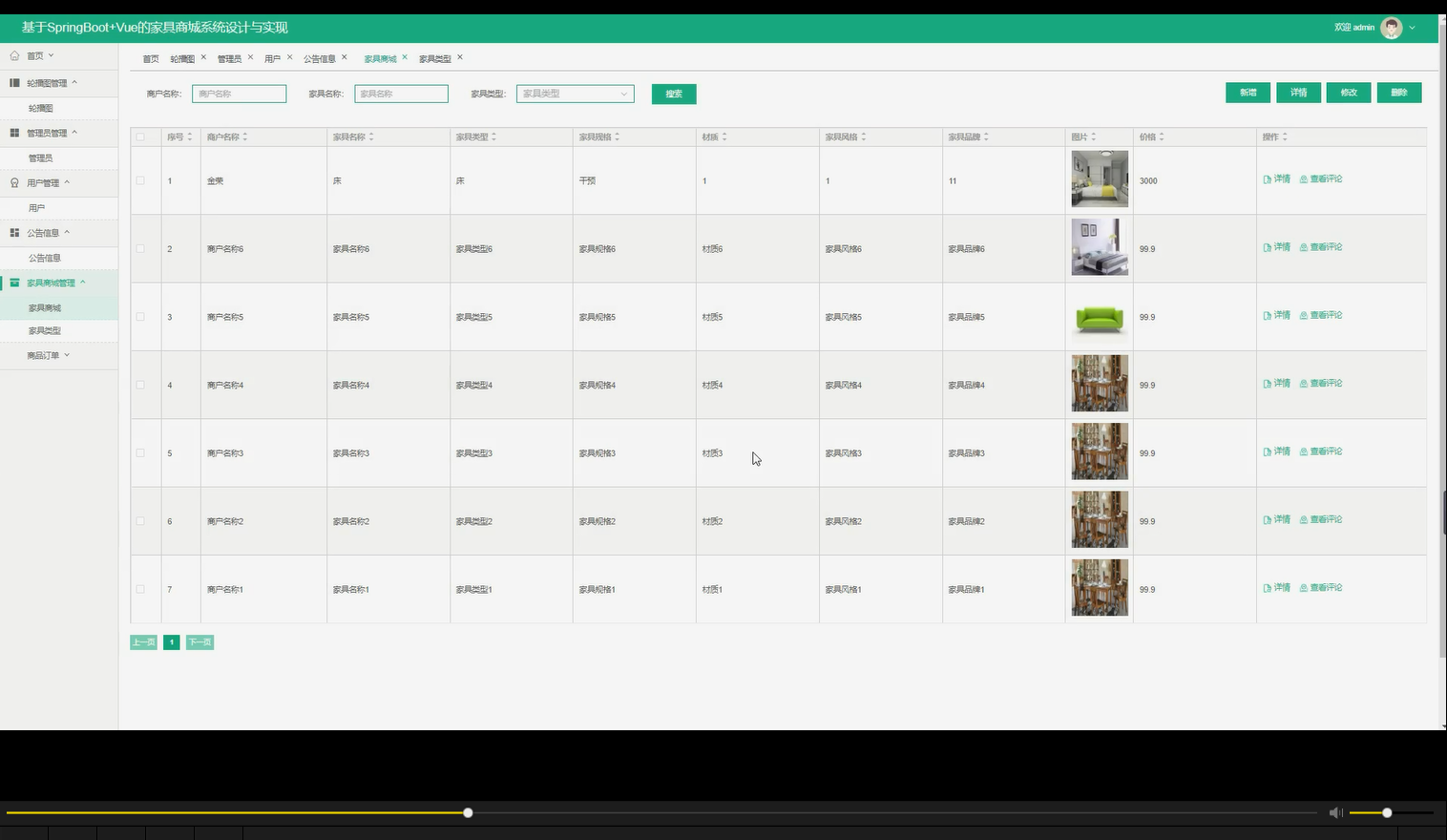Screen dimensions: 1447x840
Task: Switch to the 家具类型 tab
Action: [x=435, y=59]
